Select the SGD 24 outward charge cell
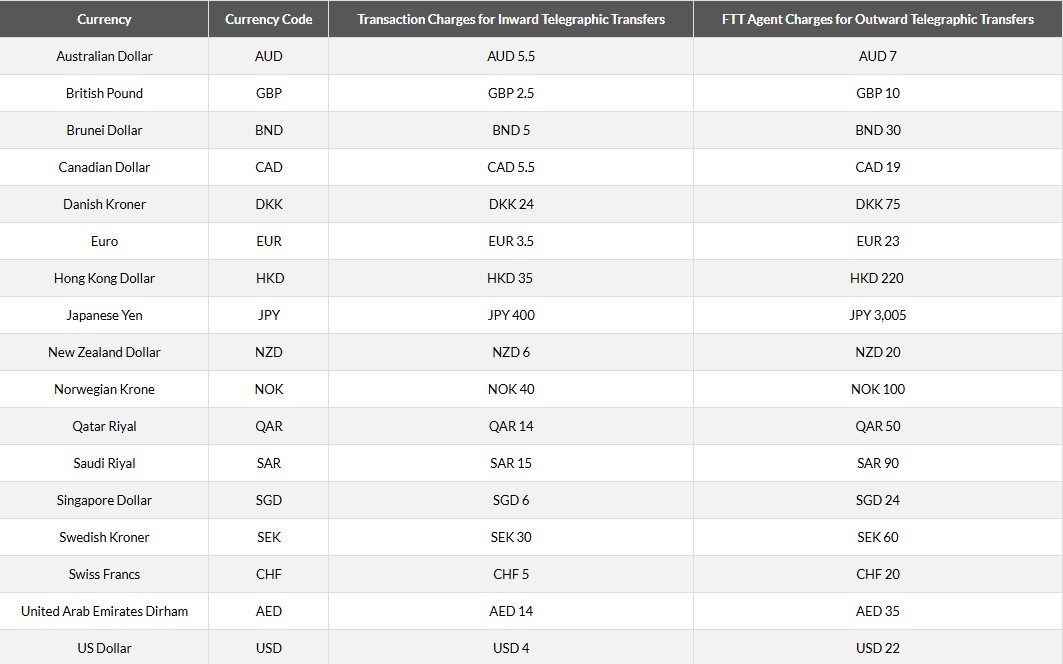The image size is (1063, 664). (x=877, y=500)
